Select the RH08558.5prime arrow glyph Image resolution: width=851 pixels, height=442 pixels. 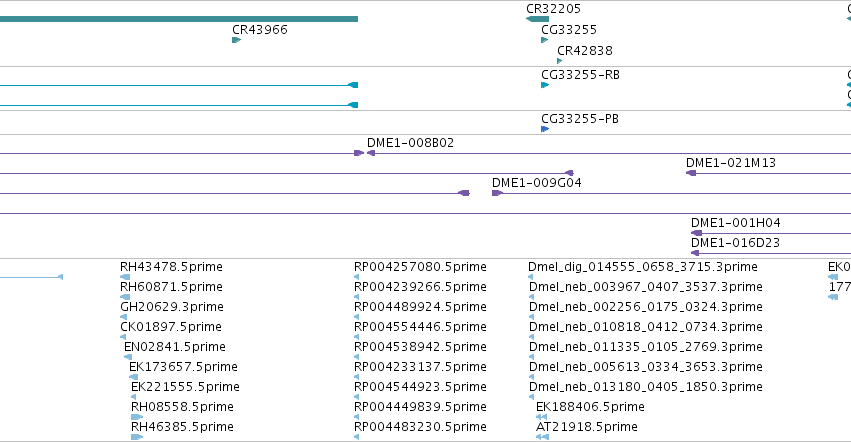pos(137,417)
